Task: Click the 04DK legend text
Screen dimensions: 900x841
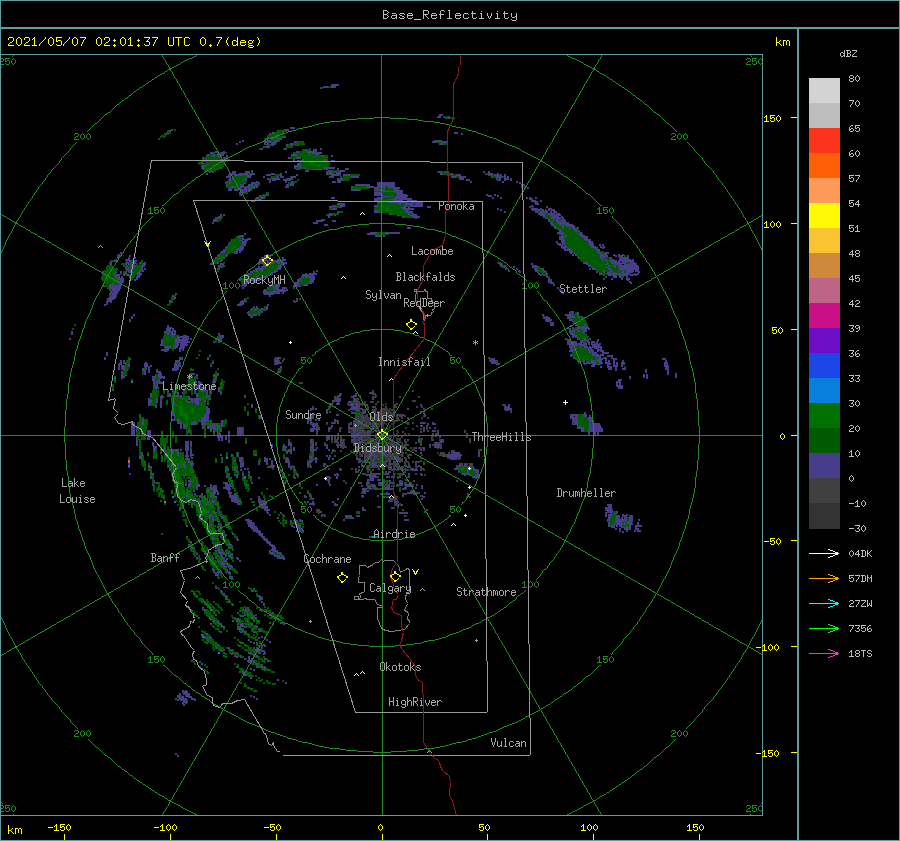Action: click(860, 553)
